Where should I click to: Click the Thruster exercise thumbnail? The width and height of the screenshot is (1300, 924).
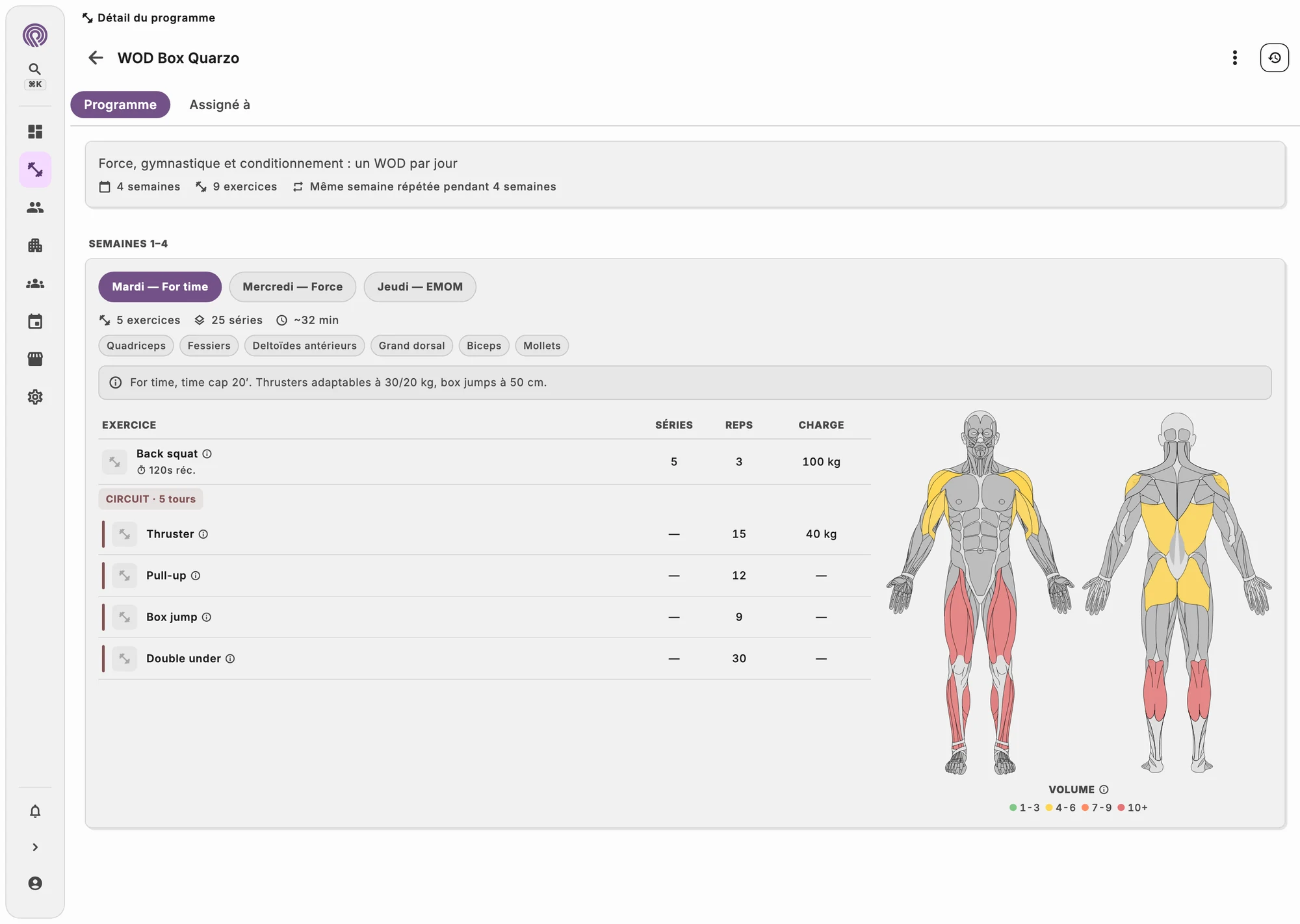(125, 534)
